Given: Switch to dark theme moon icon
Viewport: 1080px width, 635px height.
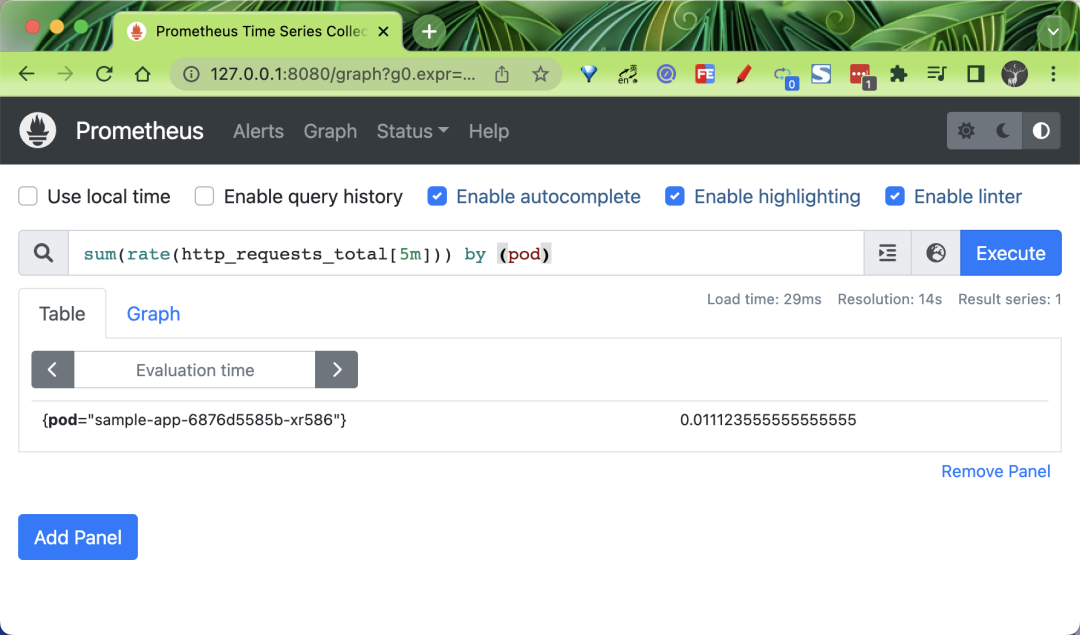Looking at the screenshot, I should [1004, 131].
